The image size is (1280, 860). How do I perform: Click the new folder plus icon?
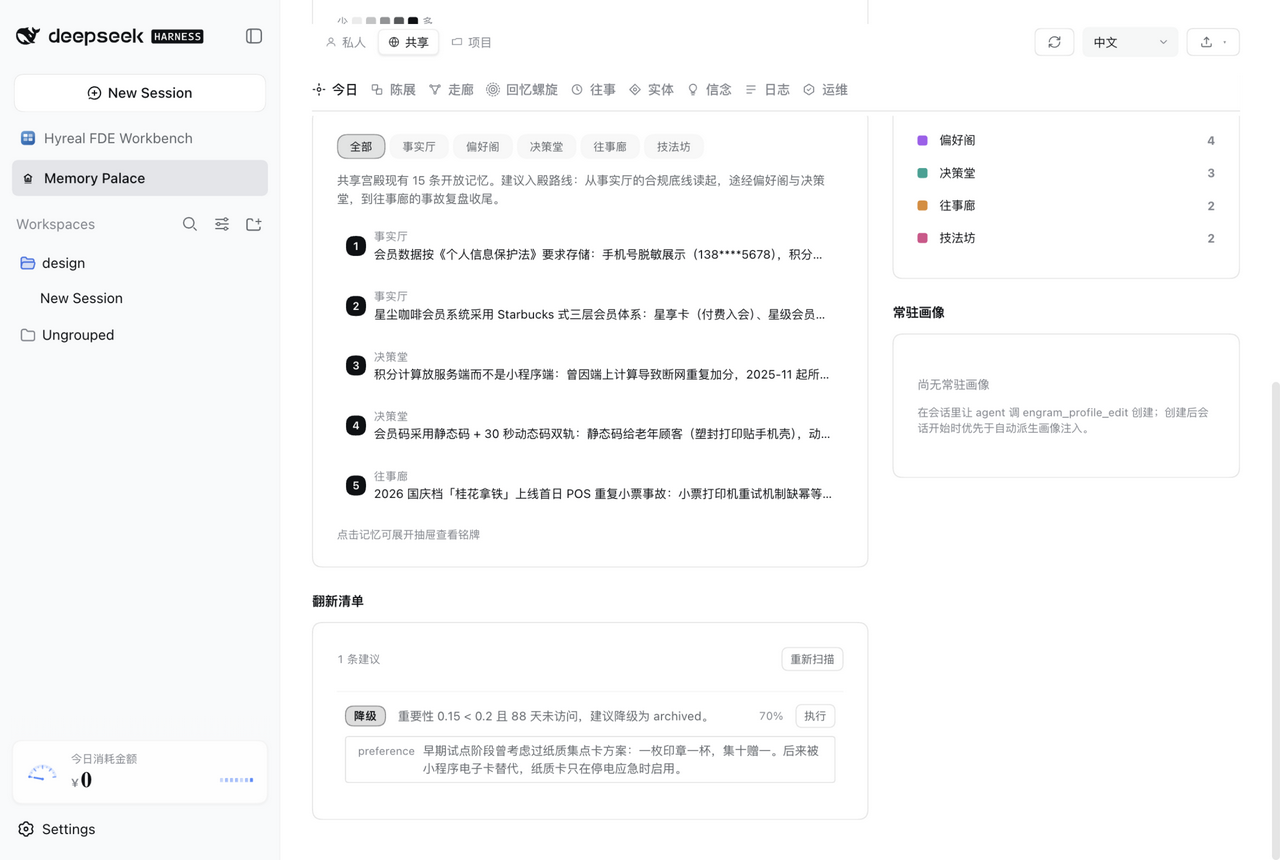click(254, 224)
